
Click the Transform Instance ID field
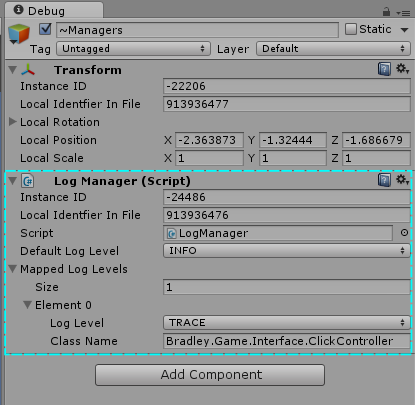[287, 86]
